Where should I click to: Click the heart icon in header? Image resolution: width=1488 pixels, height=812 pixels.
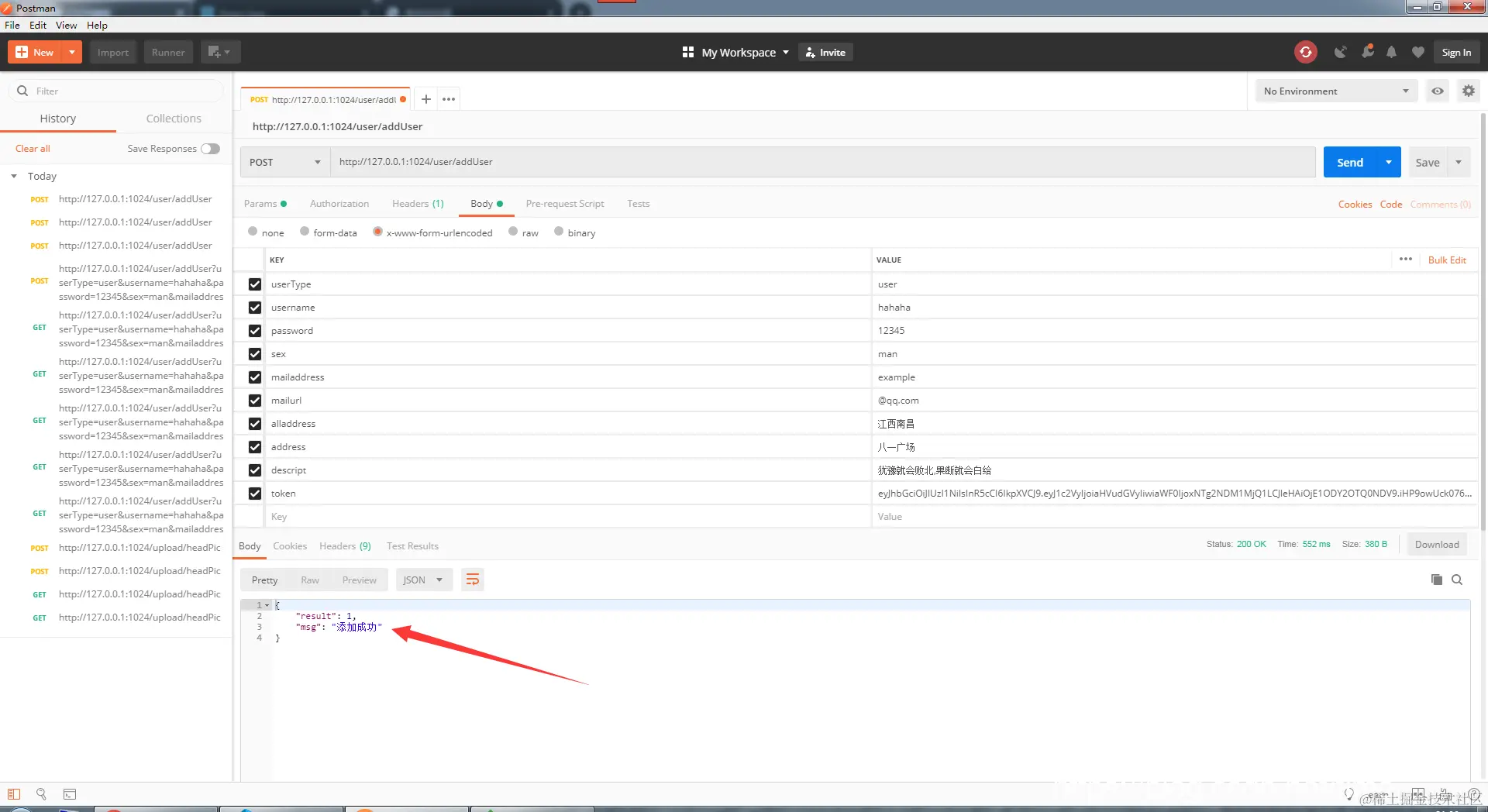1417,52
